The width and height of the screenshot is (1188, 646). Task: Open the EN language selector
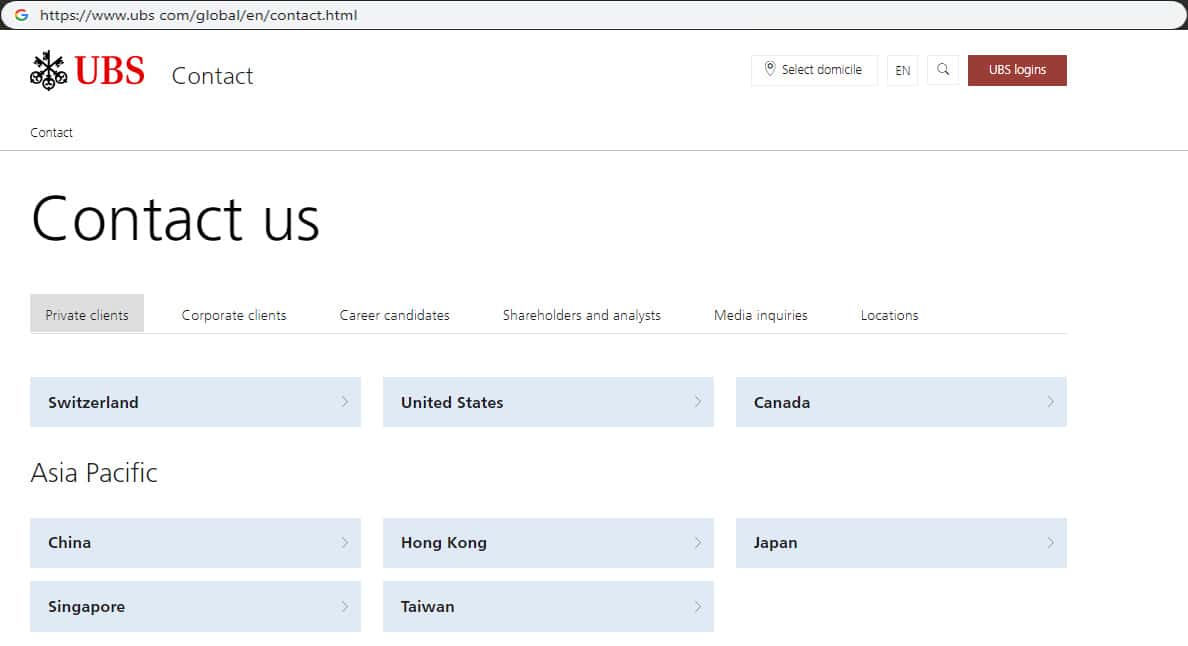(902, 70)
